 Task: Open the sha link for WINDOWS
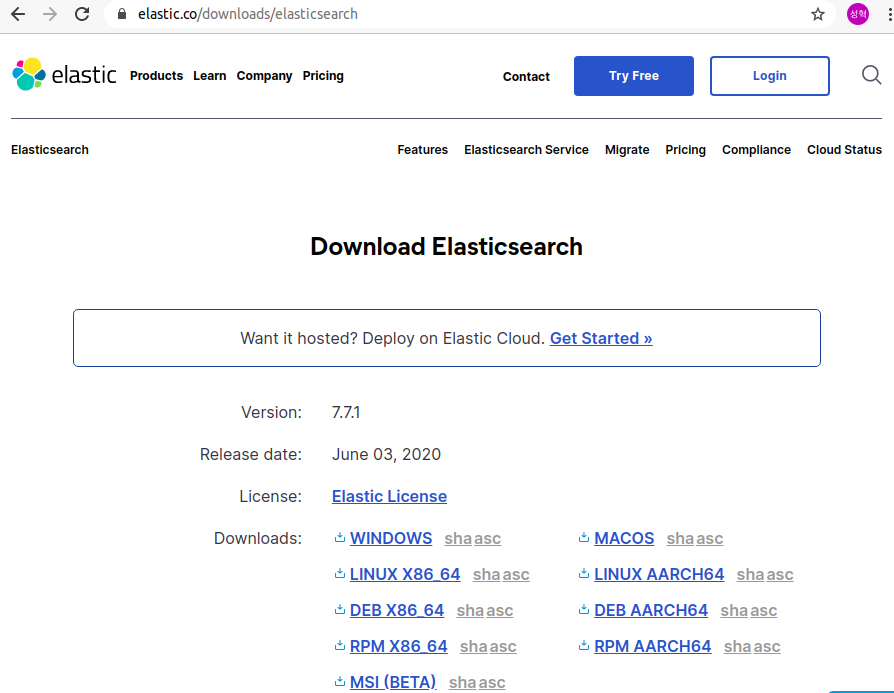click(x=458, y=538)
